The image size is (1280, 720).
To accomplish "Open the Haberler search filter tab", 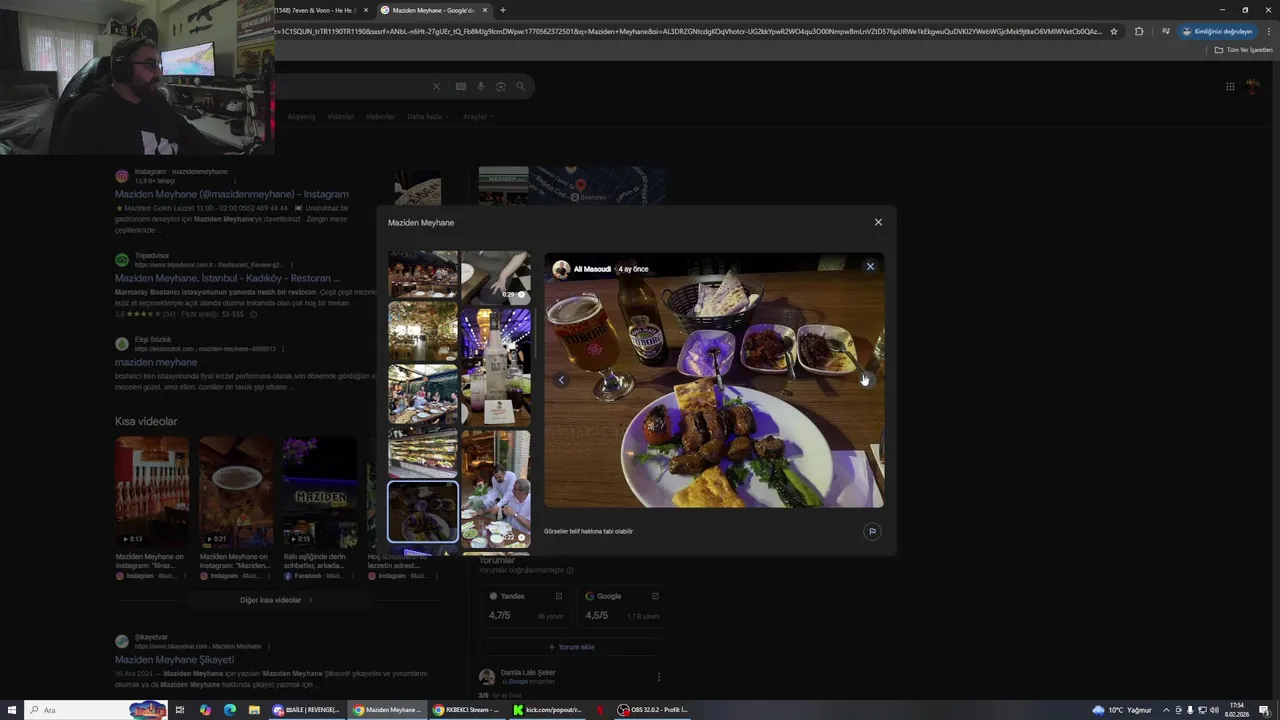I will [381, 116].
